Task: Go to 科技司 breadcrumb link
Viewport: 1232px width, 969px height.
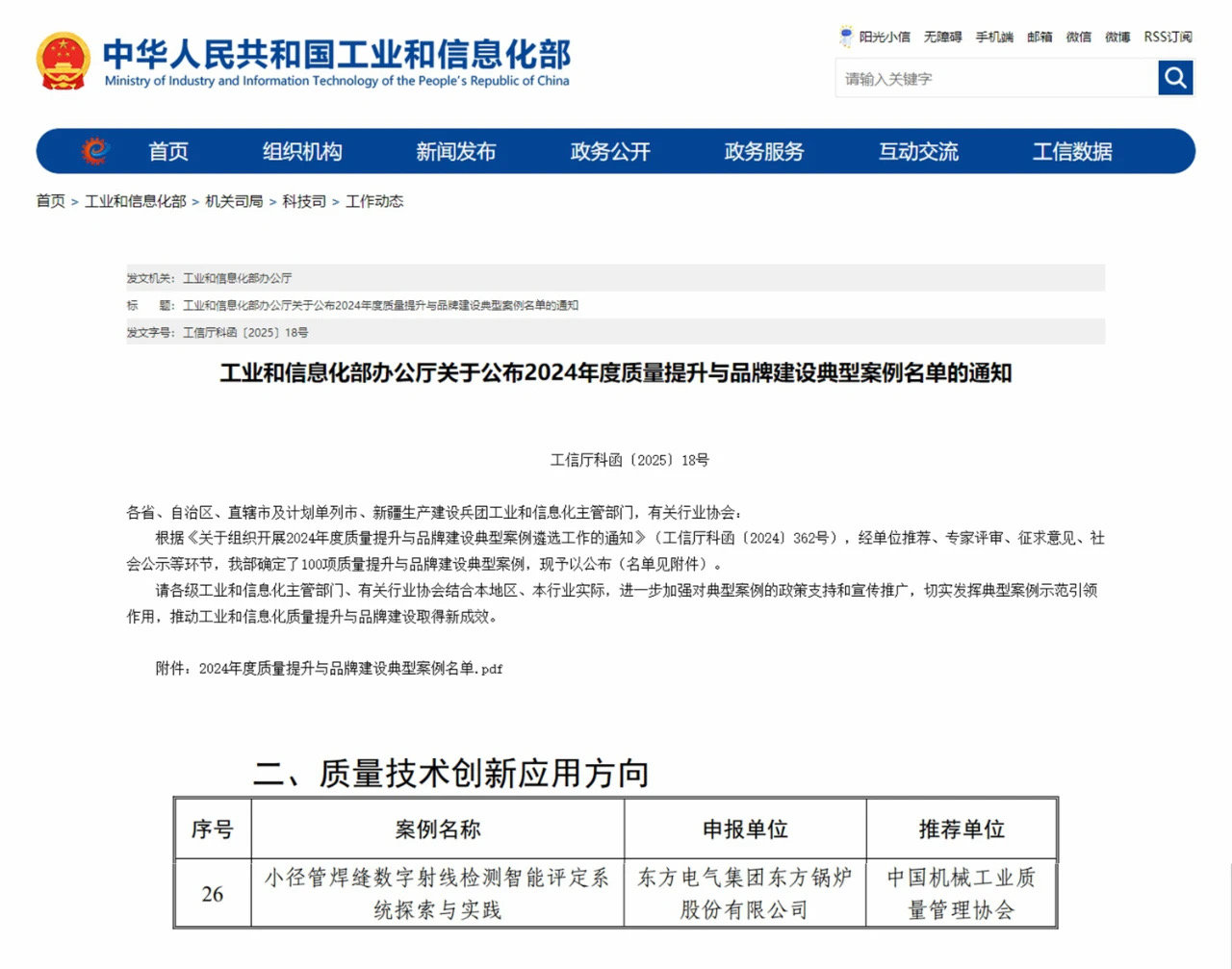Action: point(304,201)
